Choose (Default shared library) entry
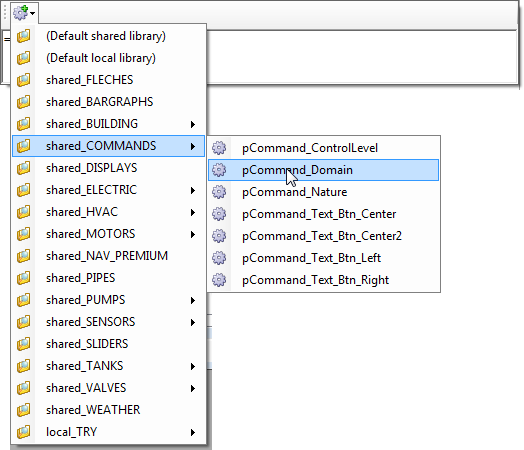The image size is (524, 450). click(x=108, y=36)
